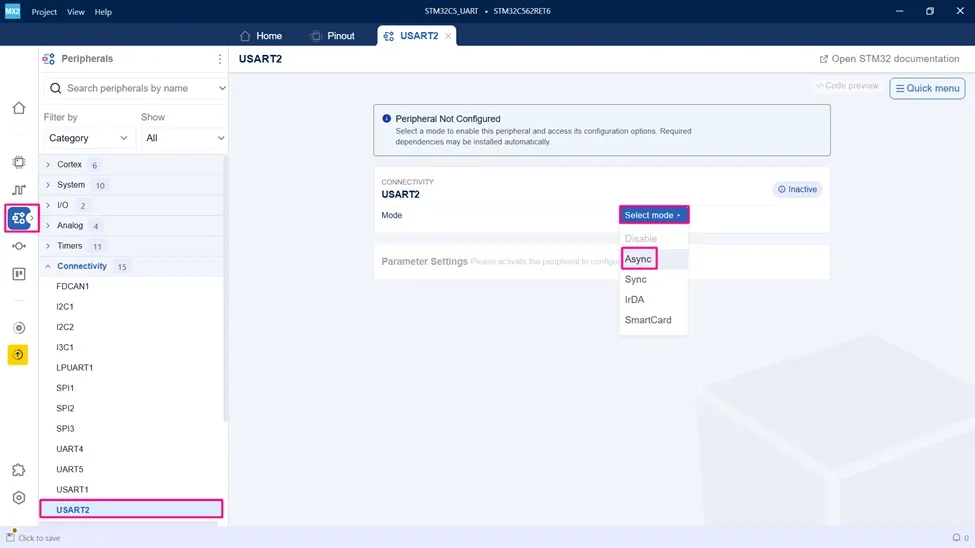Open the Category filter dropdown

(88, 138)
